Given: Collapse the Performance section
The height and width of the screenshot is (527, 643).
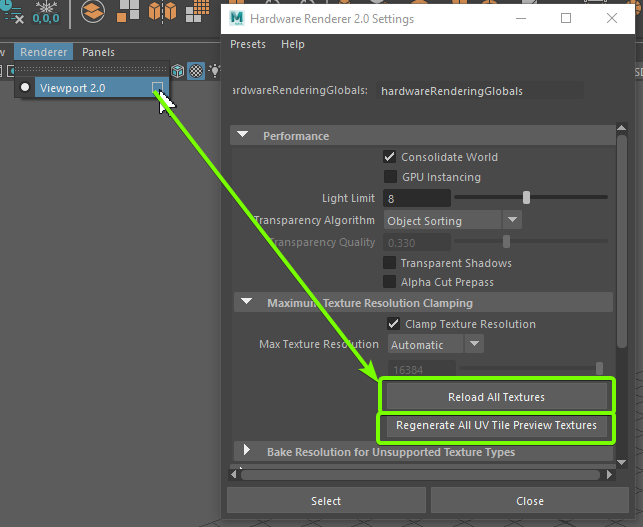Looking at the screenshot, I should (243, 135).
